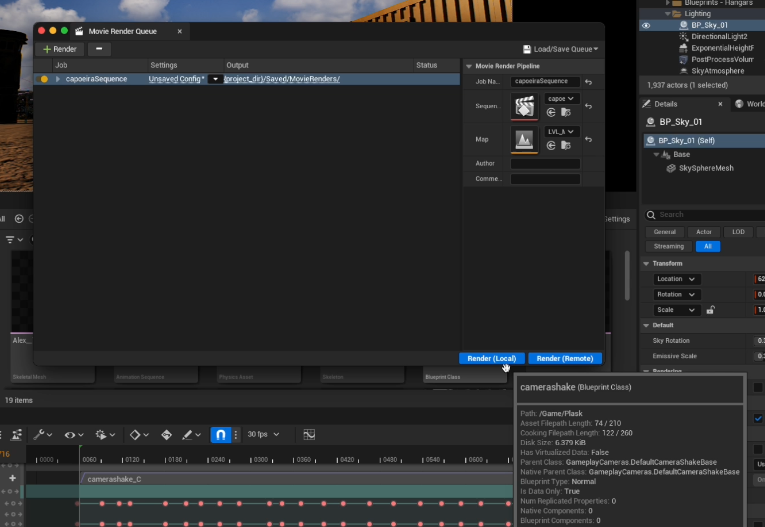Select the Movie Render Queue tab
765x527 pixels.
(122, 31)
